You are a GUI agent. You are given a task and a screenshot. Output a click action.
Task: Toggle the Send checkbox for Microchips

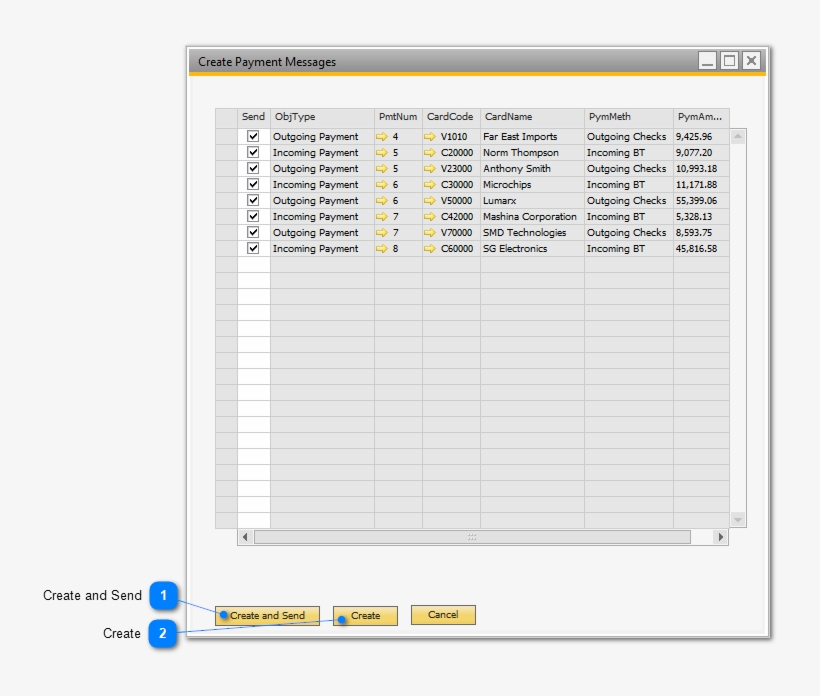253,184
